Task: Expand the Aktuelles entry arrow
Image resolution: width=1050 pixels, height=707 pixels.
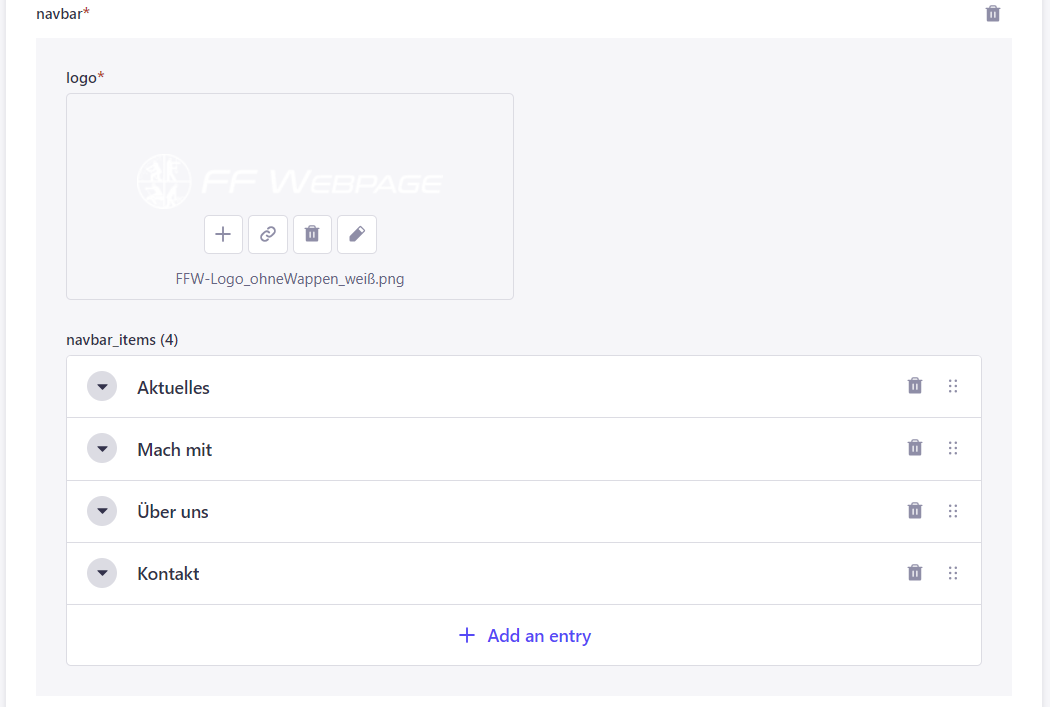Action: (x=102, y=386)
